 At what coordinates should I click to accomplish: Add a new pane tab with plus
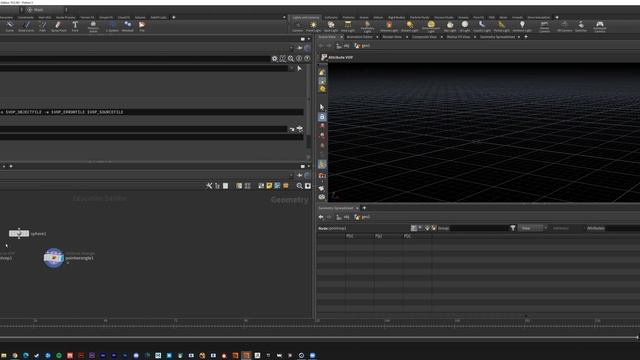tap(526, 37)
